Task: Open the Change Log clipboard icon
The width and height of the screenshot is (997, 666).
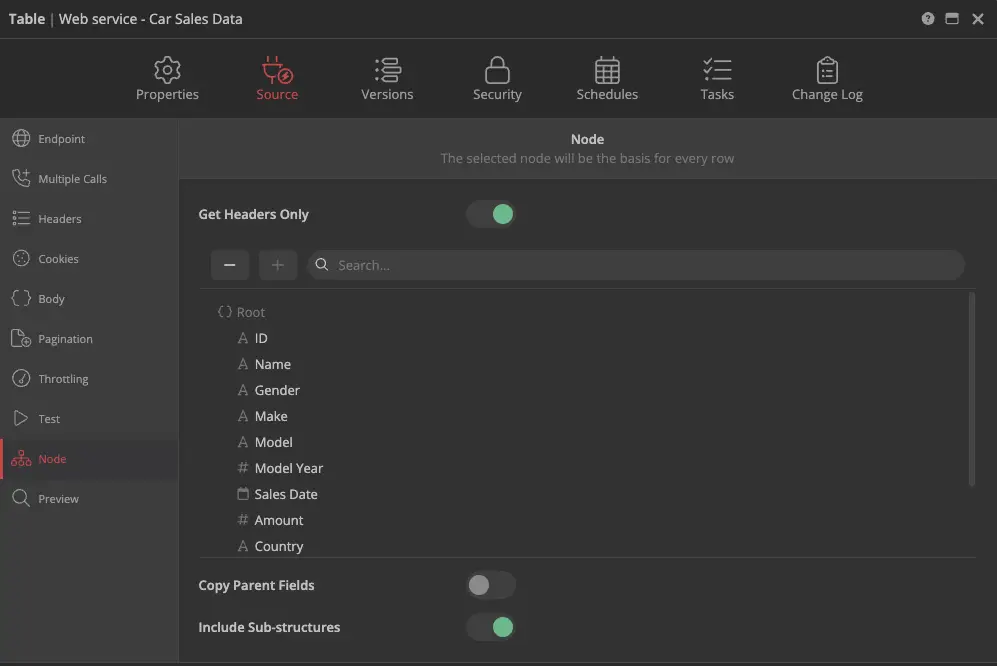Action: click(827, 70)
